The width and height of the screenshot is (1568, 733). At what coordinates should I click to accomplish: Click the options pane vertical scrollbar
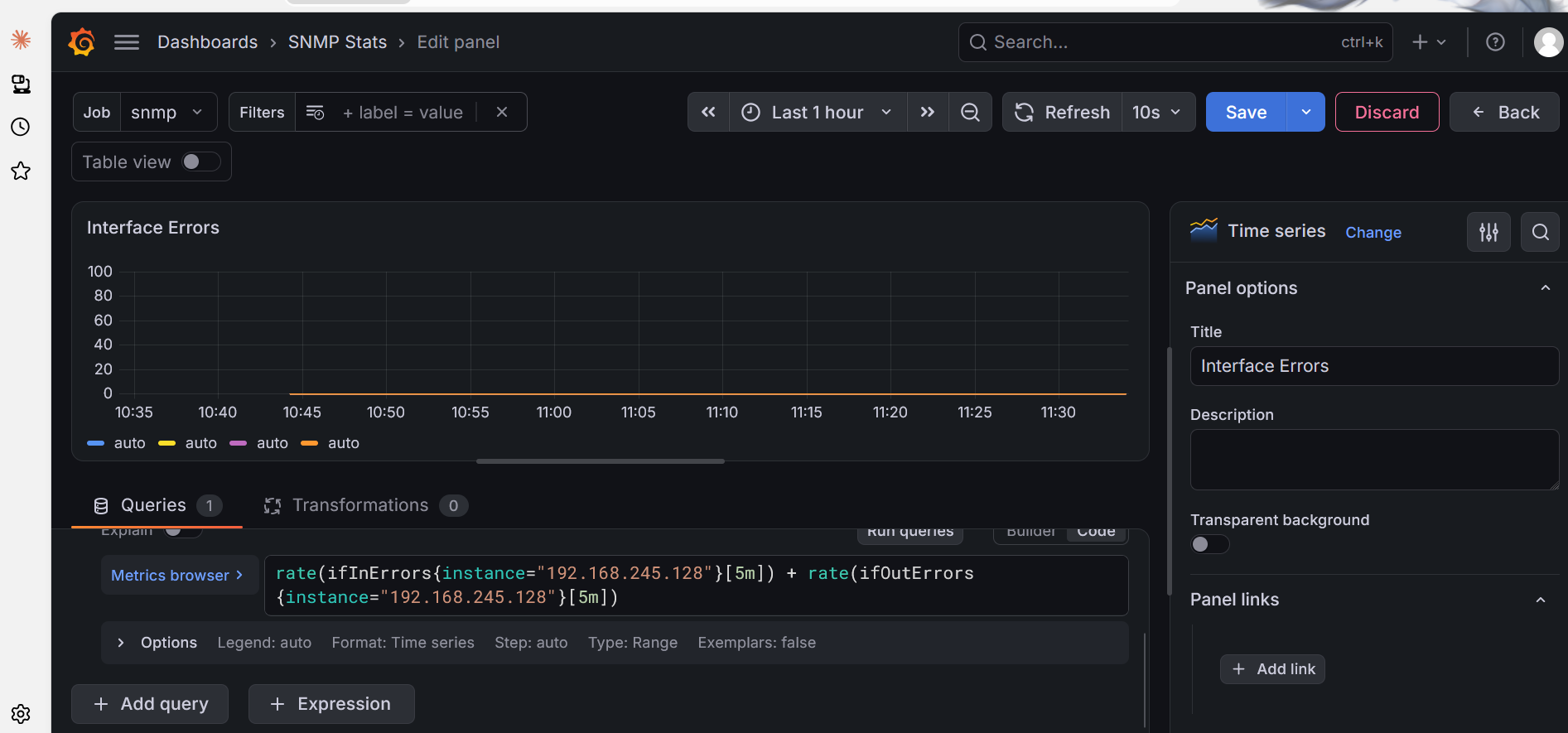[1170, 471]
